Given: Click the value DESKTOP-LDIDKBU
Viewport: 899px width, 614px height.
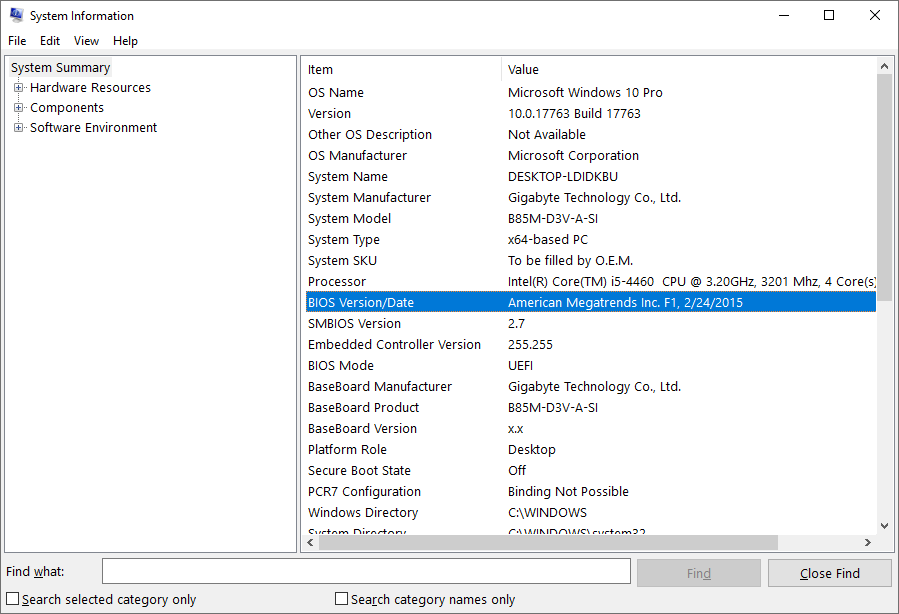Looking at the screenshot, I should pos(562,177).
